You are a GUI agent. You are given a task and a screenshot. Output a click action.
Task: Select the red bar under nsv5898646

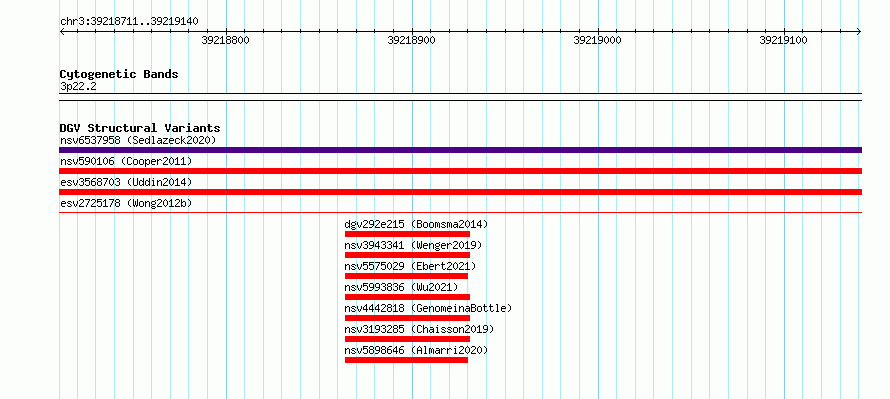click(x=406, y=360)
